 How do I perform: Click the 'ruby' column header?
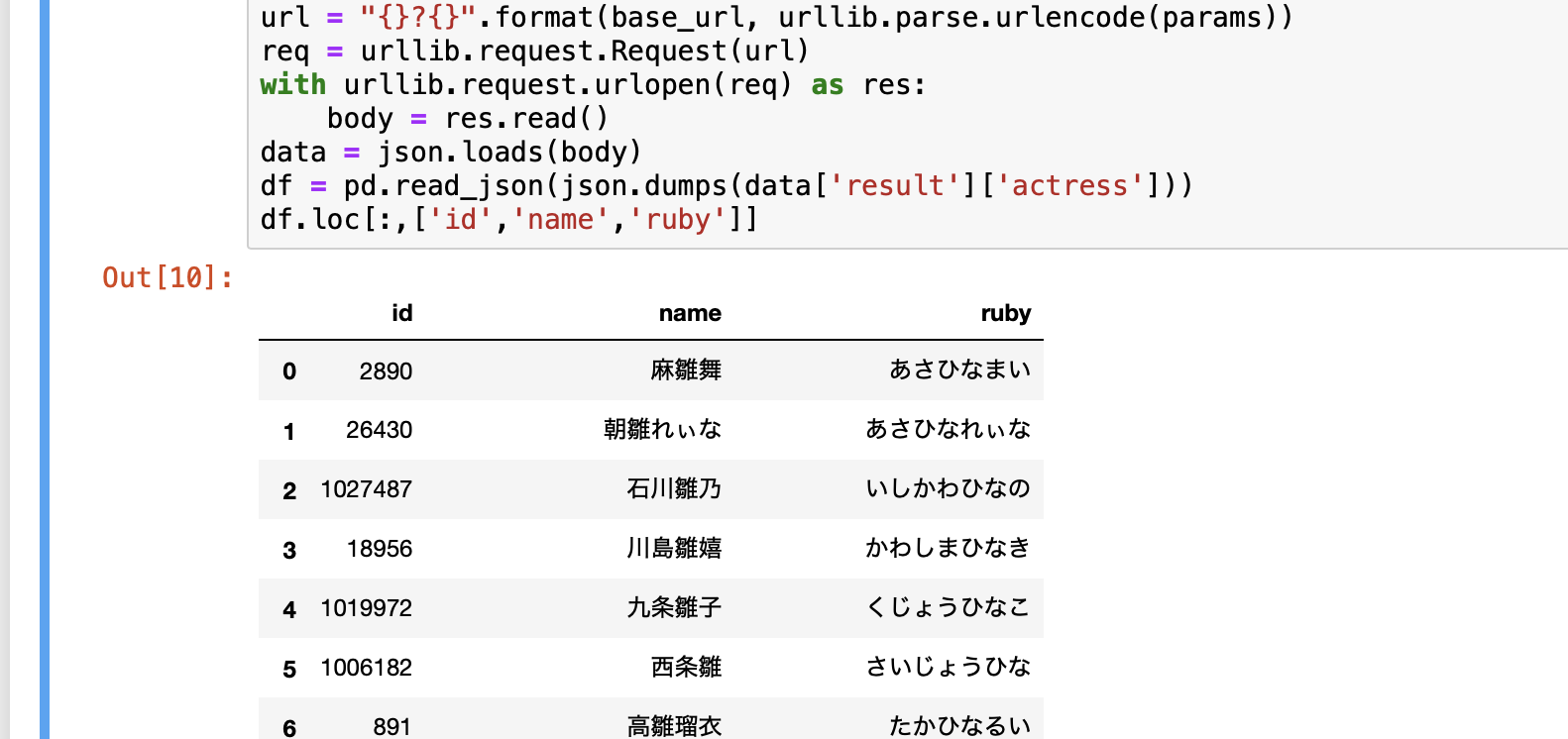coord(1005,313)
